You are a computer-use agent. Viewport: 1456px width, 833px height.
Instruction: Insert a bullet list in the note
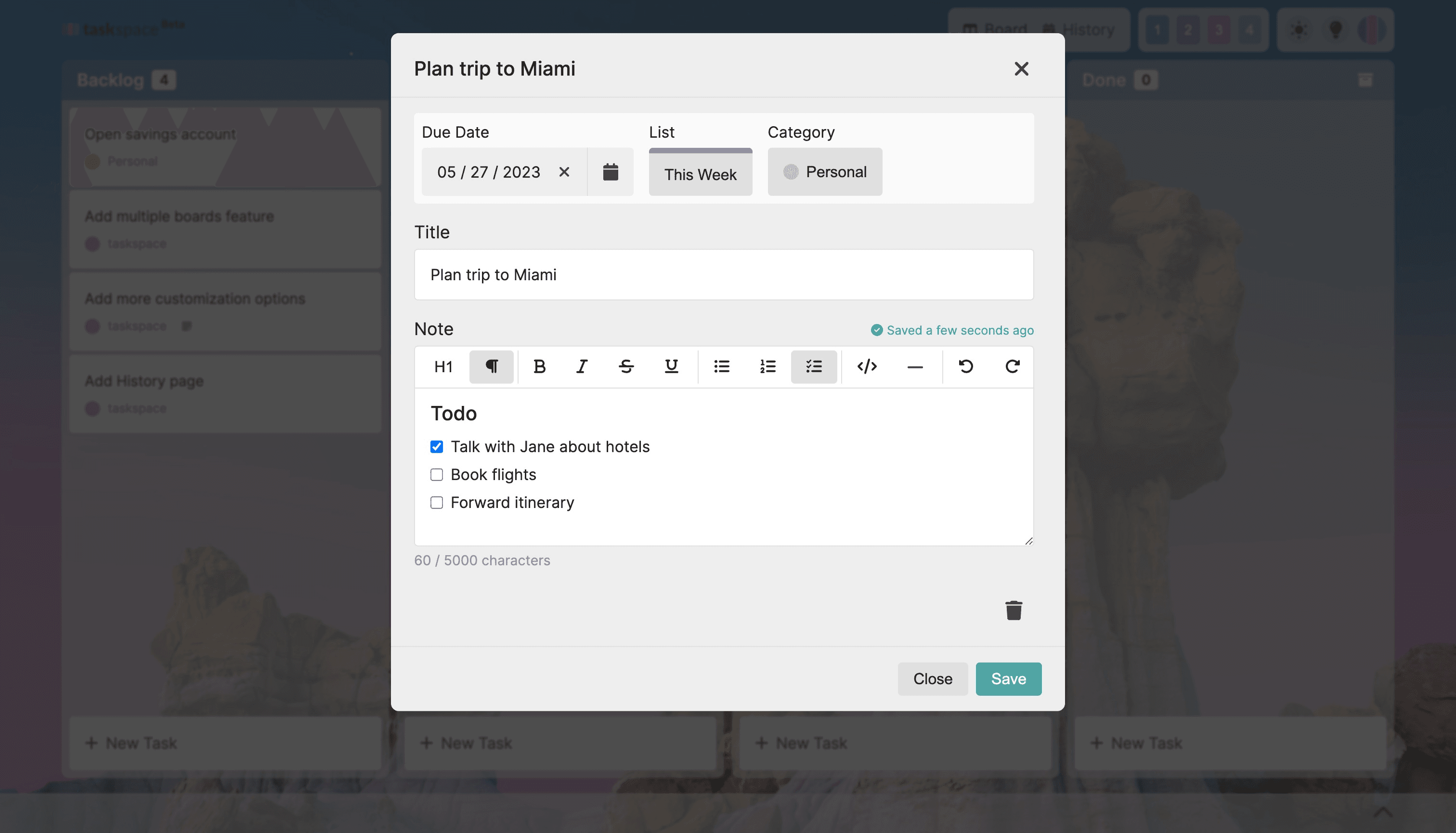(x=721, y=367)
